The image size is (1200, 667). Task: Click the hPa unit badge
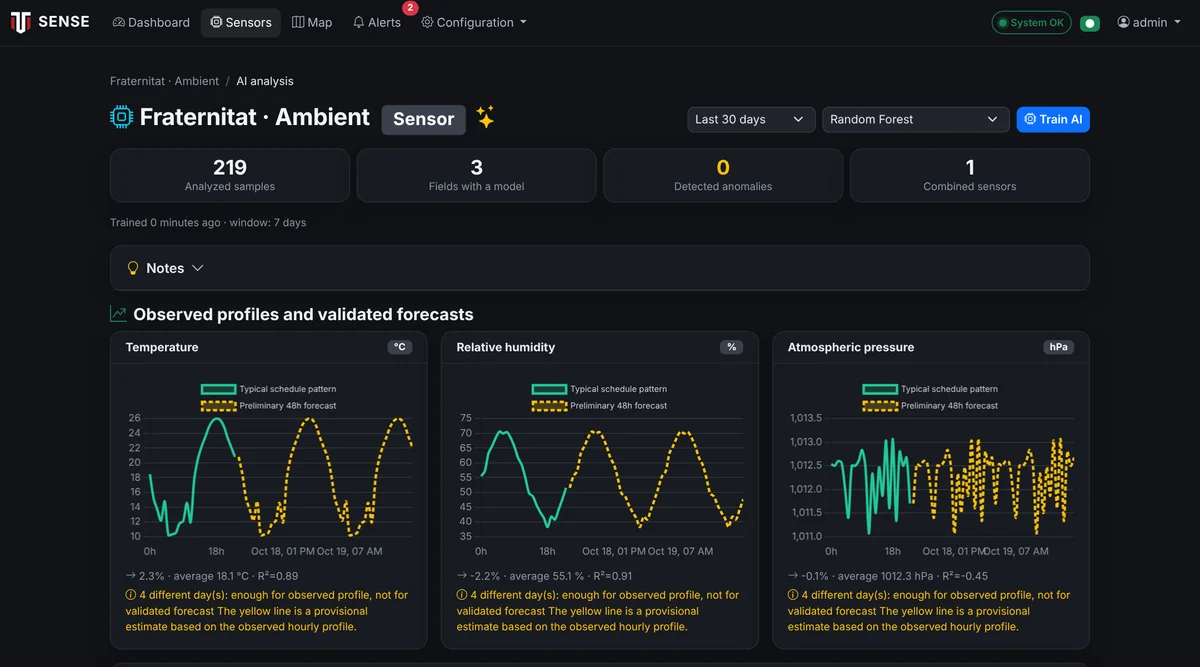[x=1059, y=347]
